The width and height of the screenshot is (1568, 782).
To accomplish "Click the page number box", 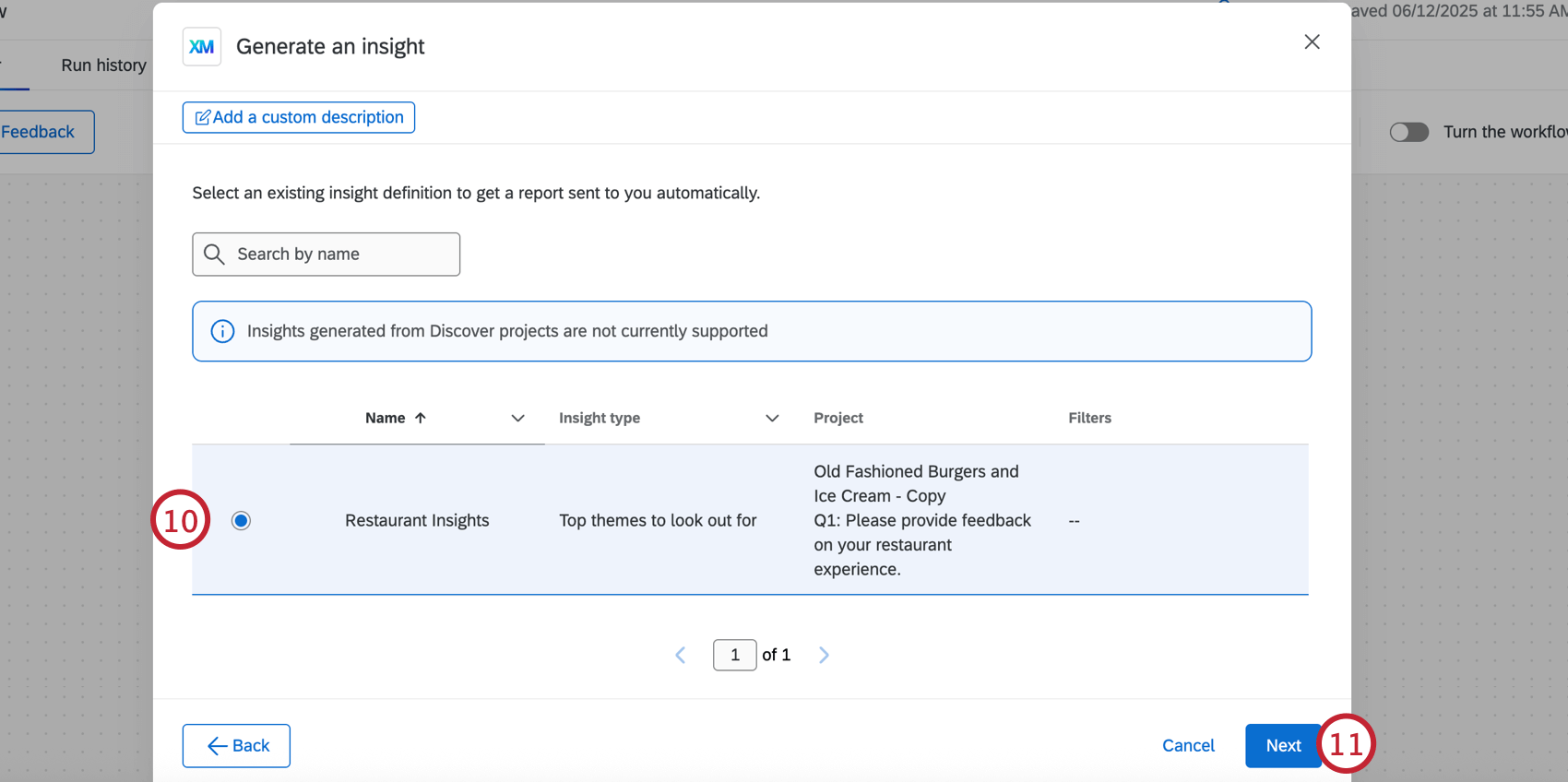I will tap(735, 655).
